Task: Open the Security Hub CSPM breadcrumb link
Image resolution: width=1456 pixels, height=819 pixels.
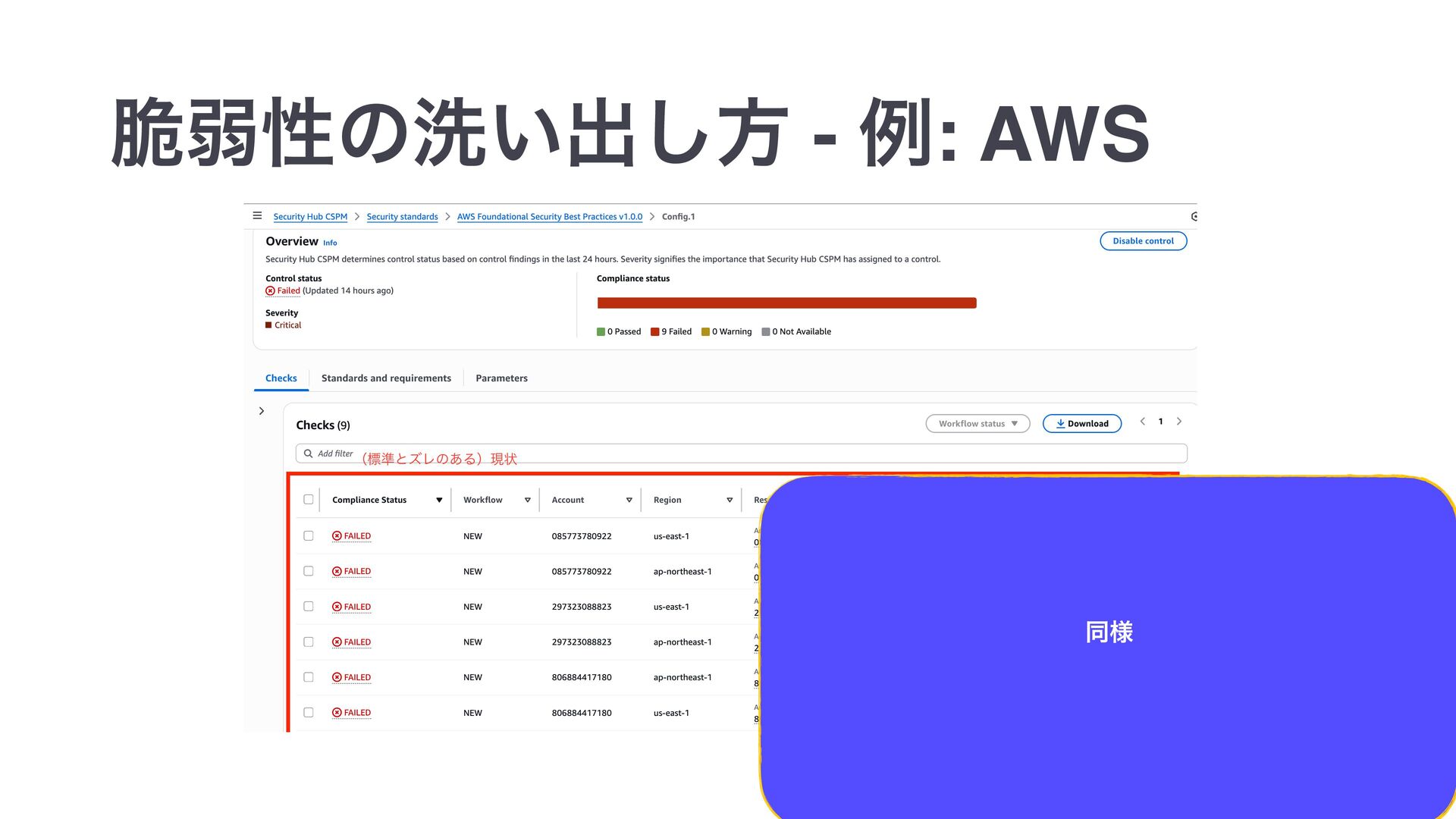Action: click(x=310, y=217)
